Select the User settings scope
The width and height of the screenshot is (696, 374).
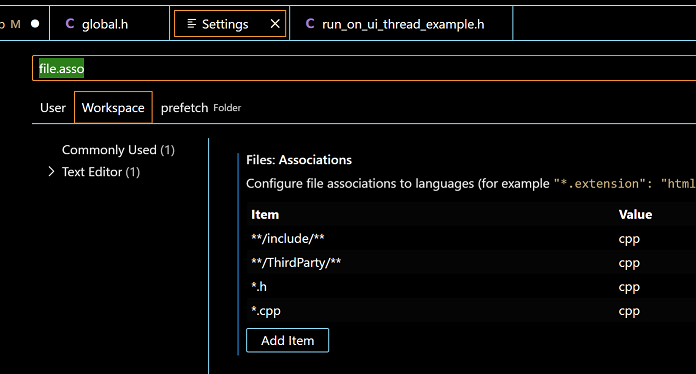[53, 108]
